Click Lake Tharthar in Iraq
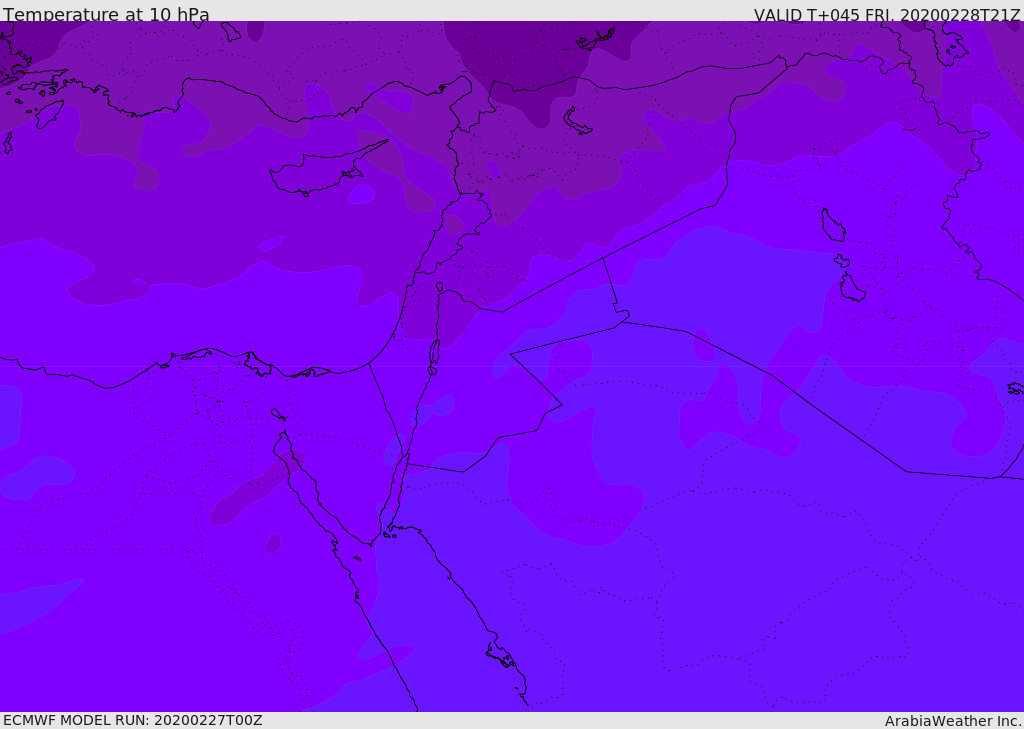Viewport: 1024px width, 729px height. click(832, 225)
